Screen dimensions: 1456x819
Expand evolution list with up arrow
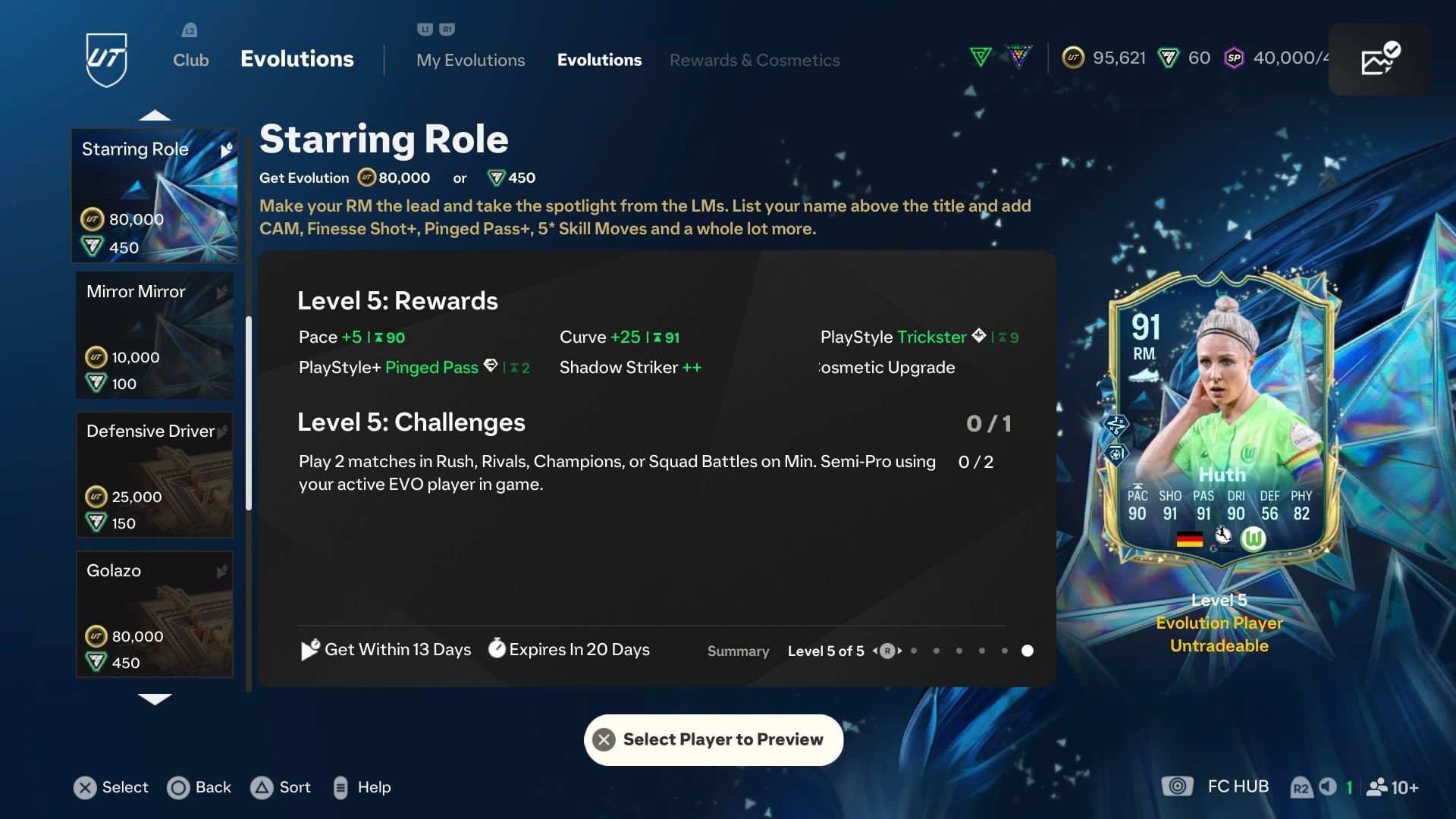[155, 115]
